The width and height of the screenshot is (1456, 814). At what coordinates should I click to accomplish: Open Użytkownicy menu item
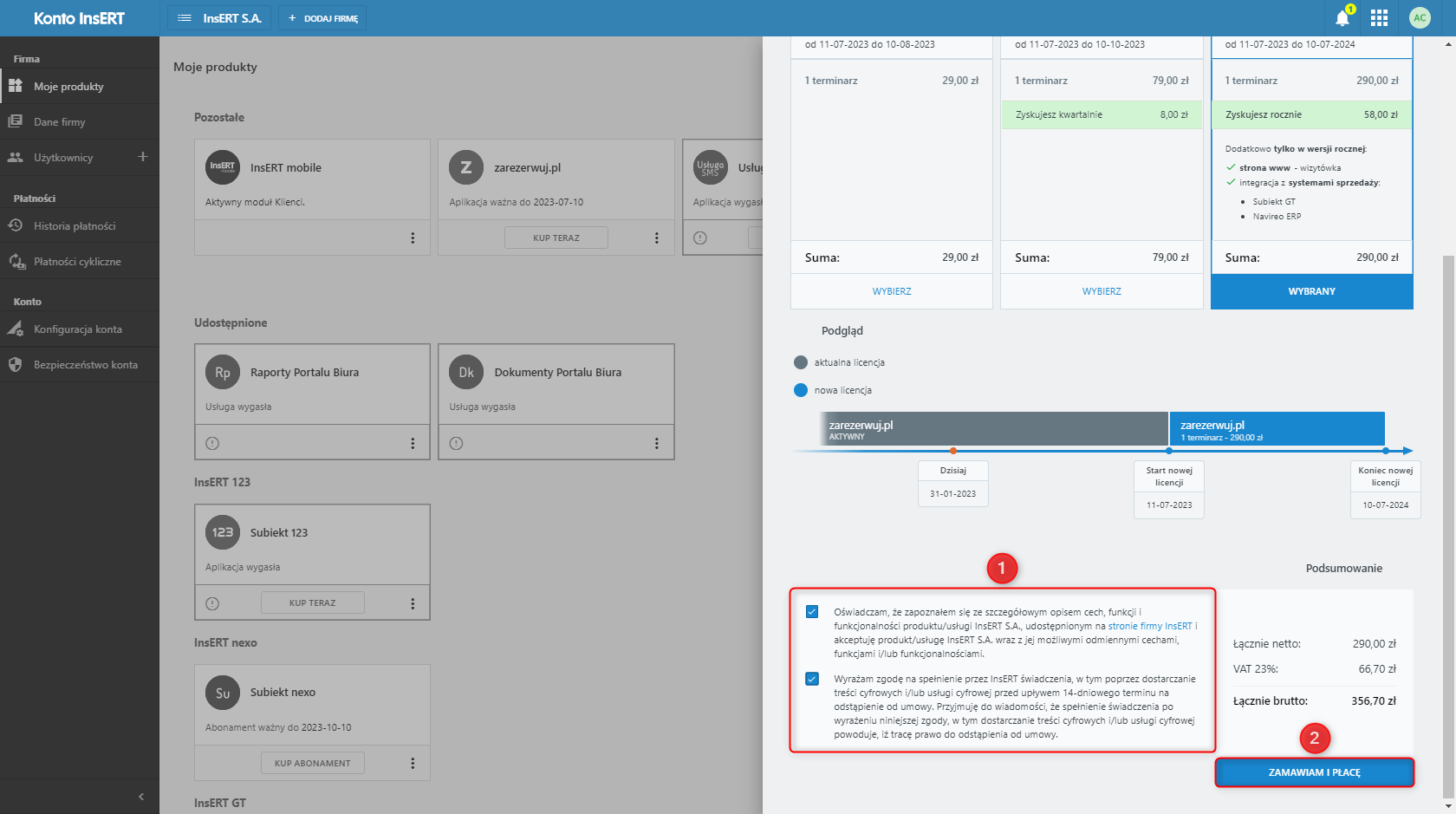(x=63, y=158)
